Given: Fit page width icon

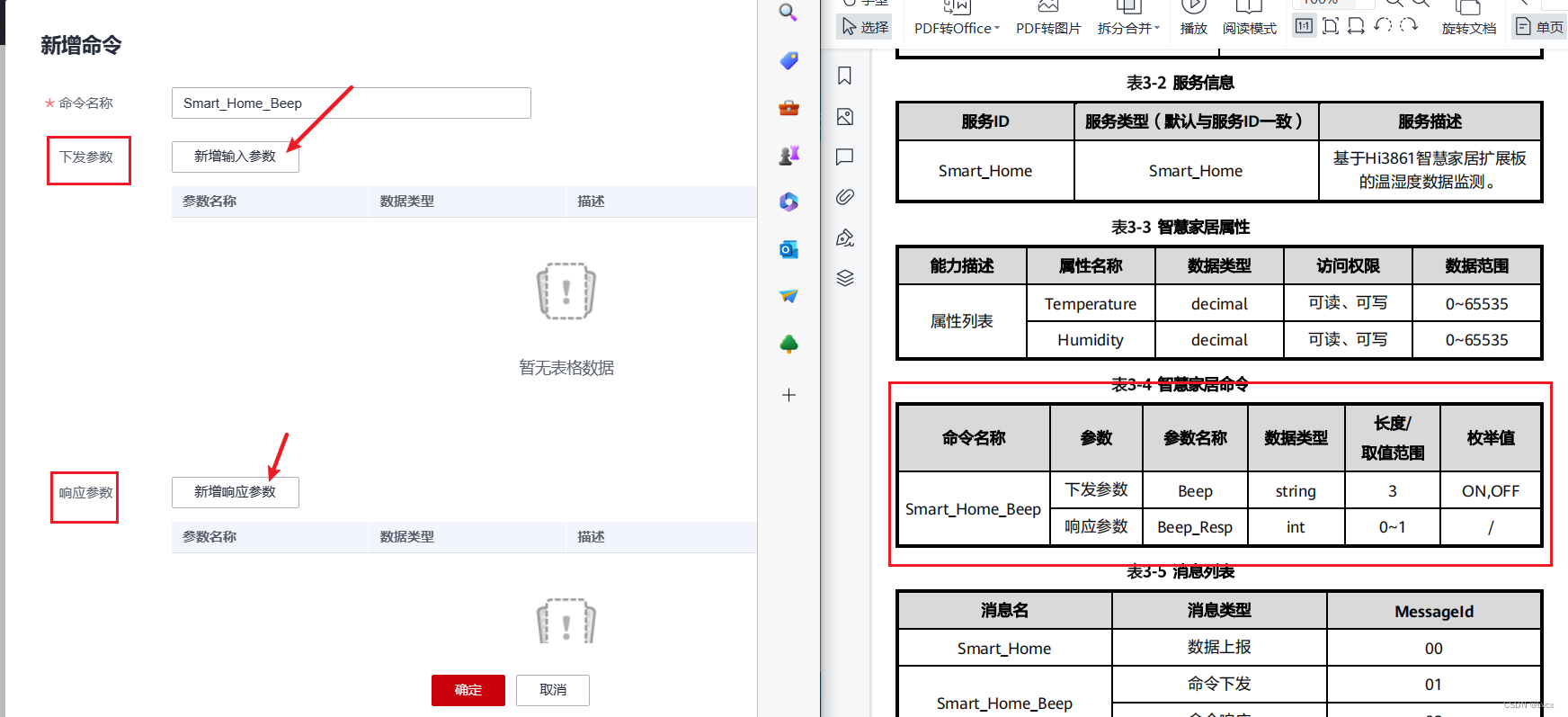Looking at the screenshot, I should click(x=1356, y=26).
